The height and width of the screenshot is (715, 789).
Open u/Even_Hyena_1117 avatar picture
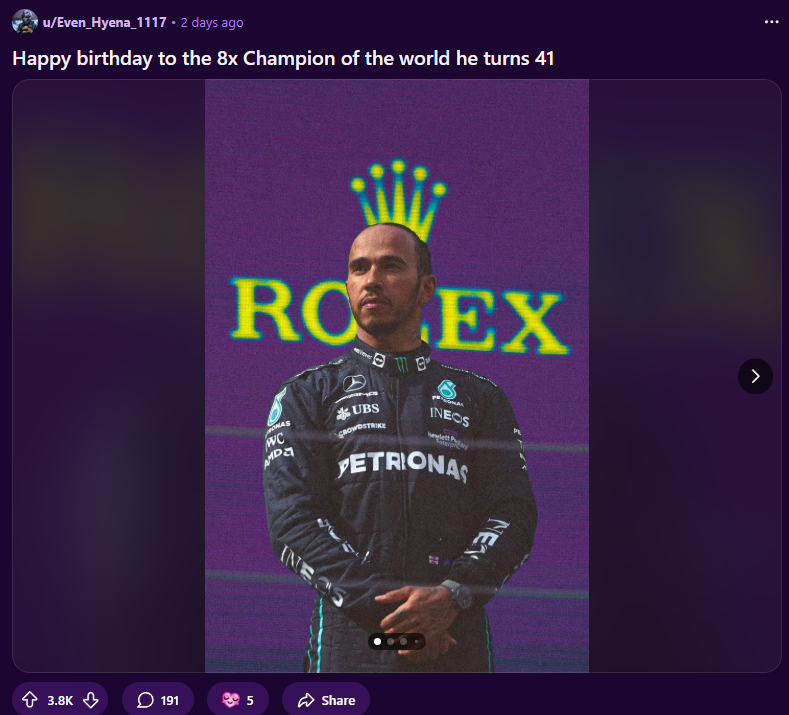25,22
